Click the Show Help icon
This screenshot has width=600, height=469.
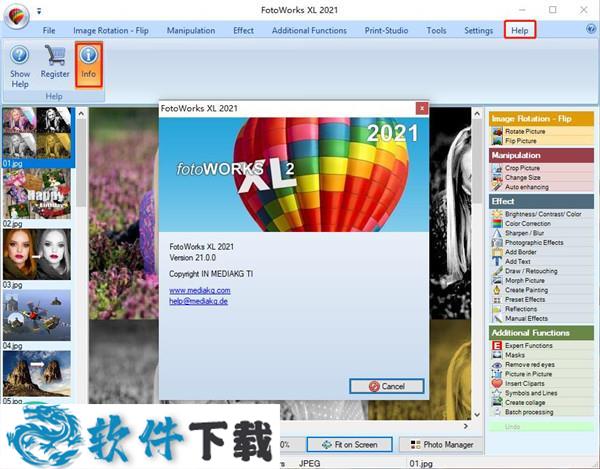(x=19, y=62)
